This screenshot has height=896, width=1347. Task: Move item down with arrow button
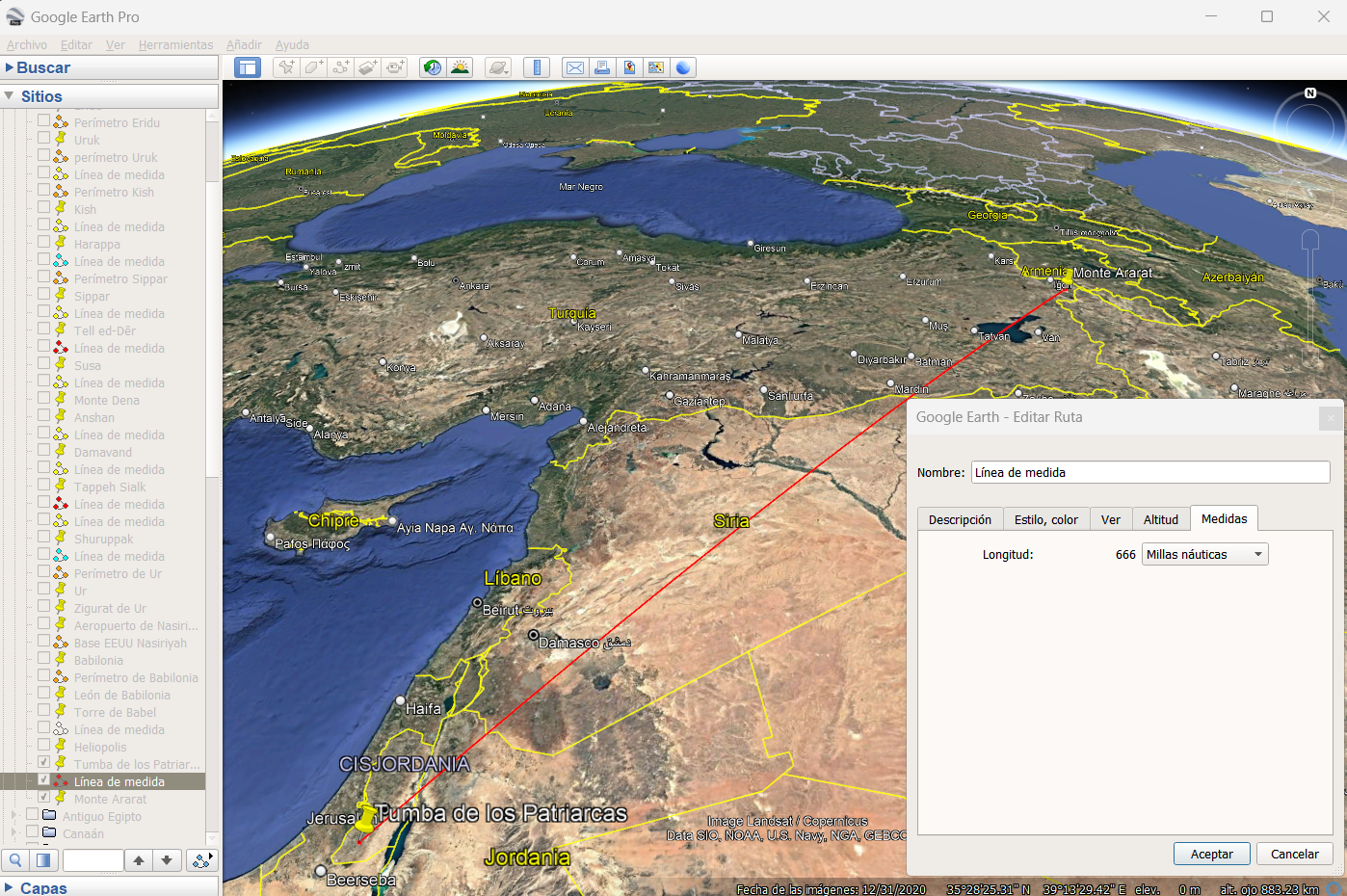pos(167,860)
